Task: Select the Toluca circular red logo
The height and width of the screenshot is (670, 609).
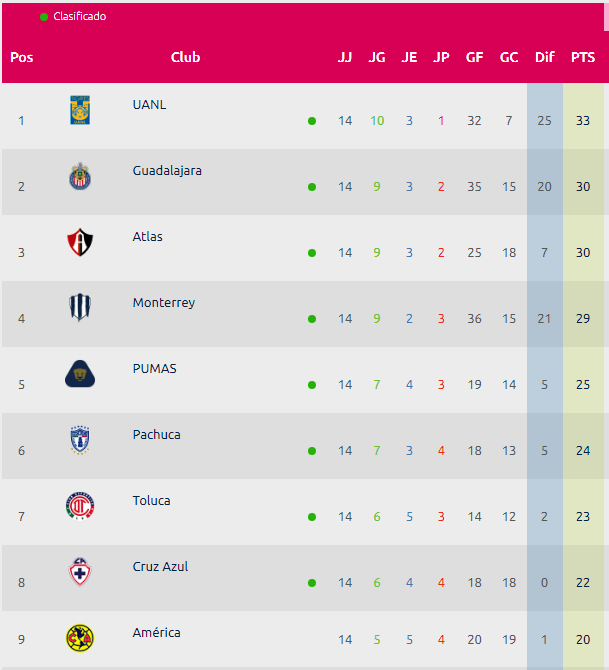Action: coord(80,505)
